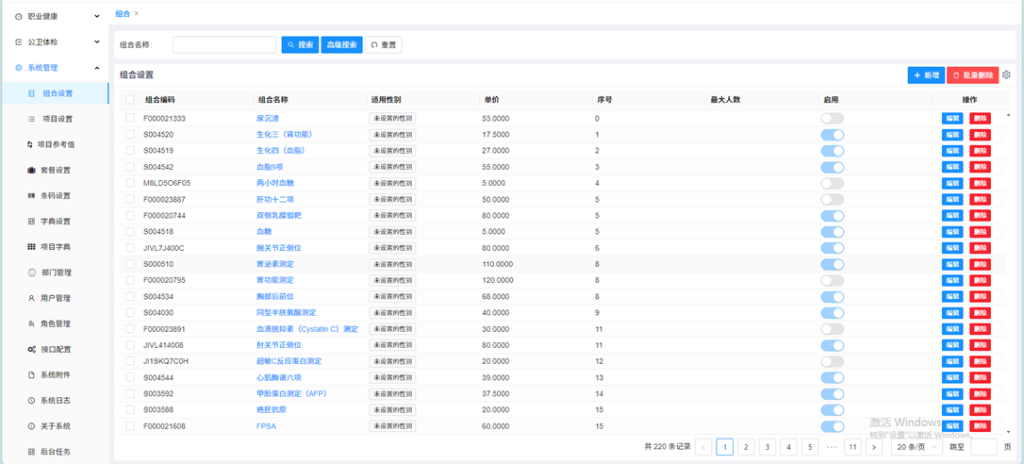The width and height of the screenshot is (1024, 464).
Task: Go to the previous page arrow
Action: [x=704, y=447]
